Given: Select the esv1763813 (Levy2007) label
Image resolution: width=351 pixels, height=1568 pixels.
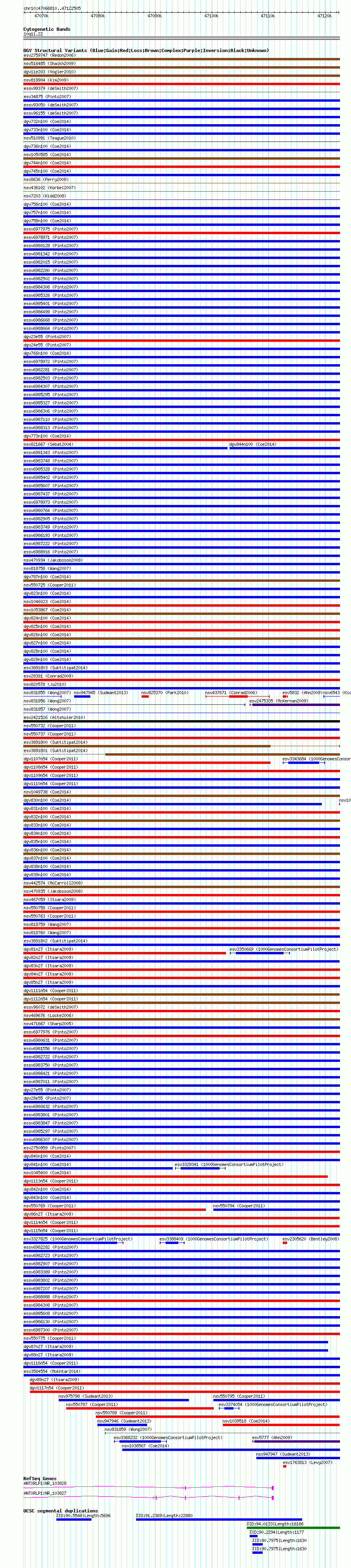Looking at the screenshot, I should 308,1462.
